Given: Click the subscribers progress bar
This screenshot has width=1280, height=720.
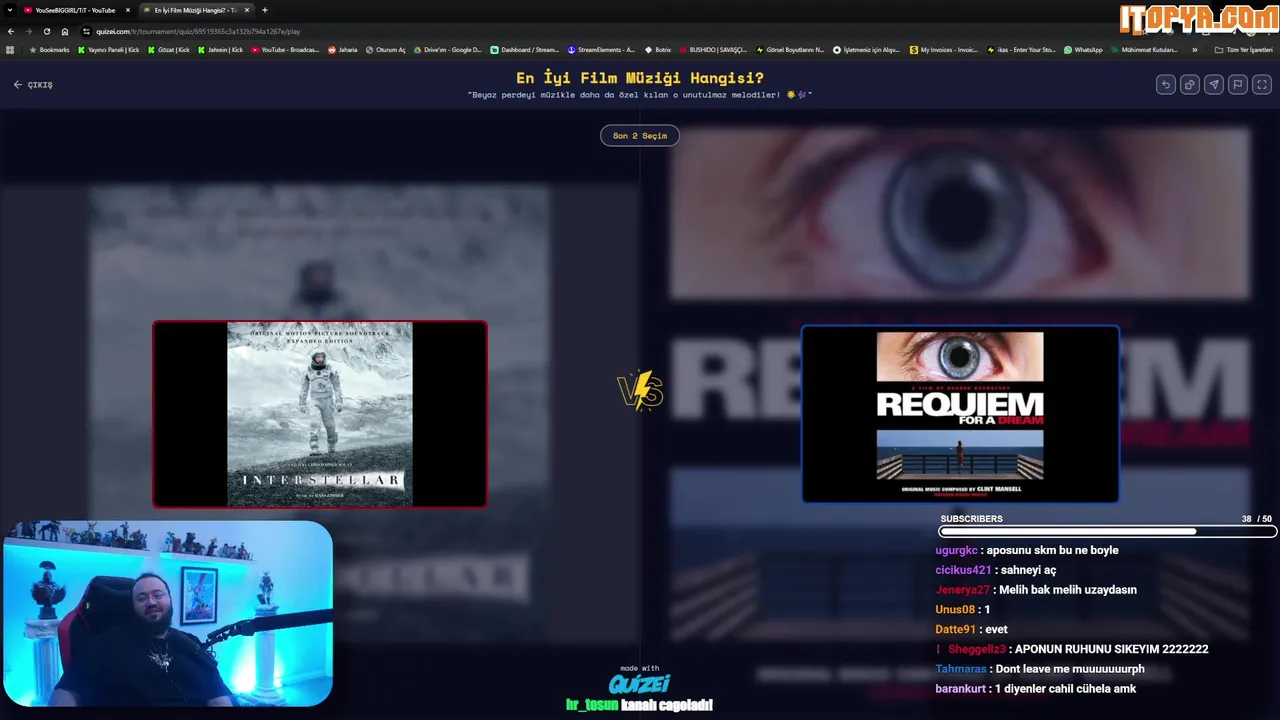Looking at the screenshot, I should [1107, 532].
